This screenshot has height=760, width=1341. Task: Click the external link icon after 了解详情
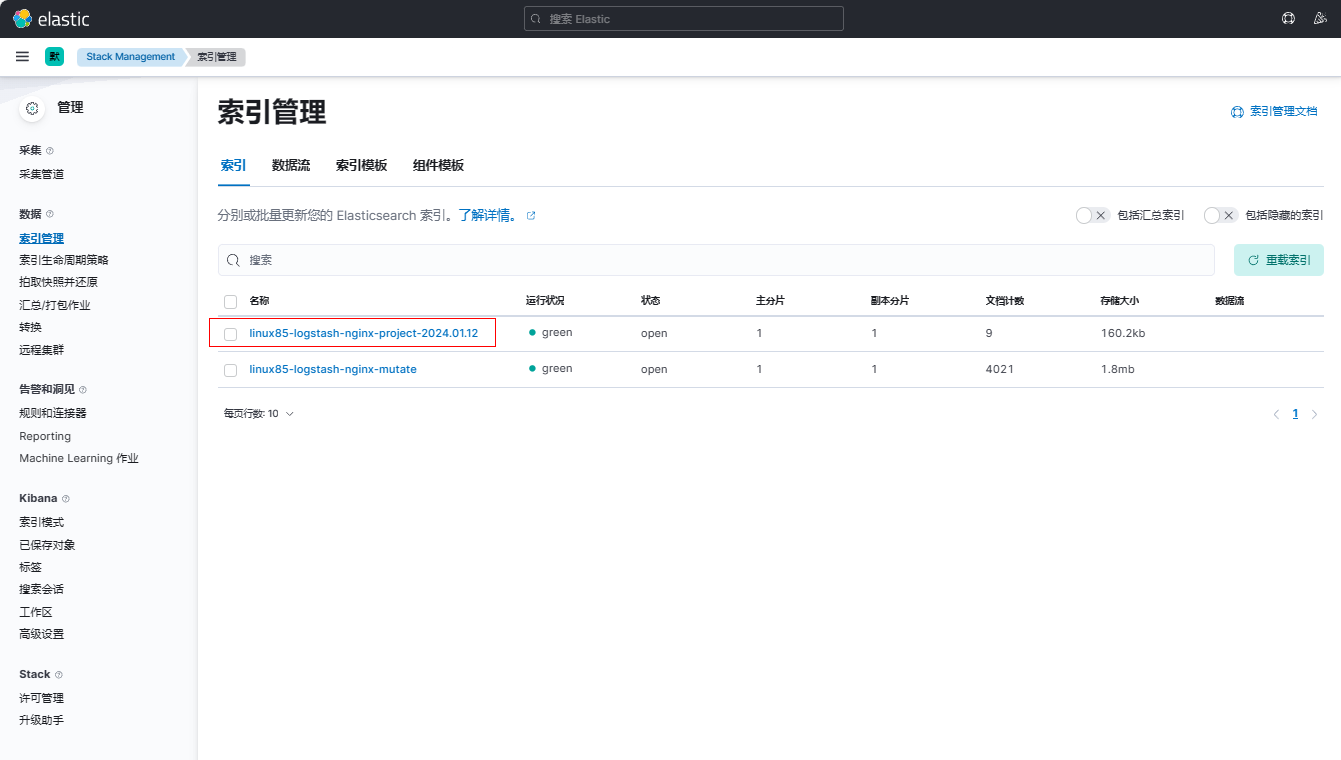coord(531,216)
